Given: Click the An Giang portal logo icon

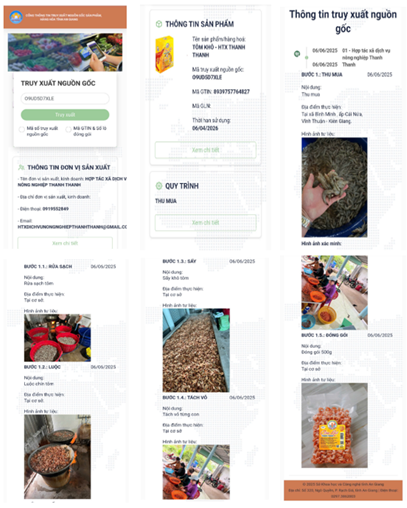Looking at the screenshot, I should [x=16, y=17].
